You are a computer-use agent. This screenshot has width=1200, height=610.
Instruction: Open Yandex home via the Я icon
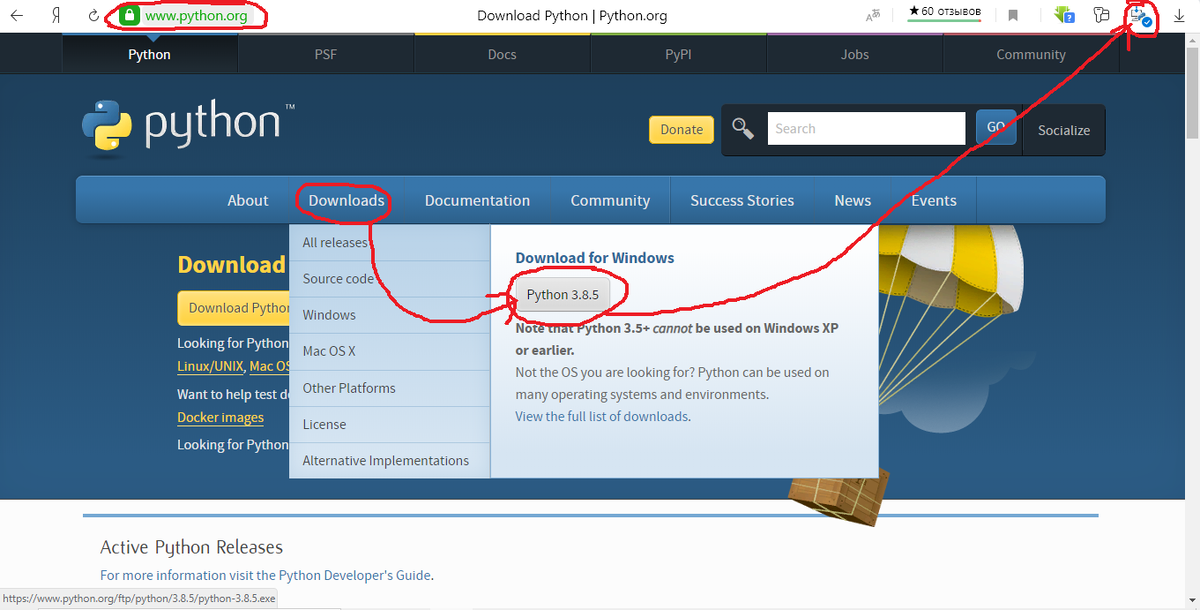[x=55, y=15]
